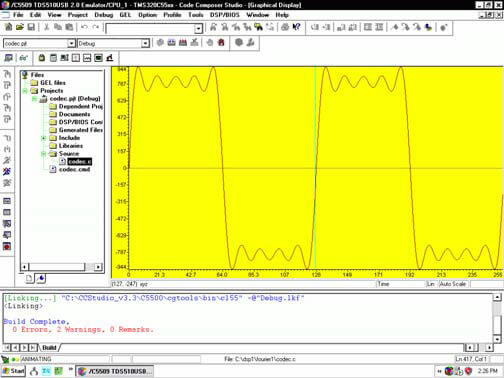Select the Build output tab

click(x=49, y=348)
